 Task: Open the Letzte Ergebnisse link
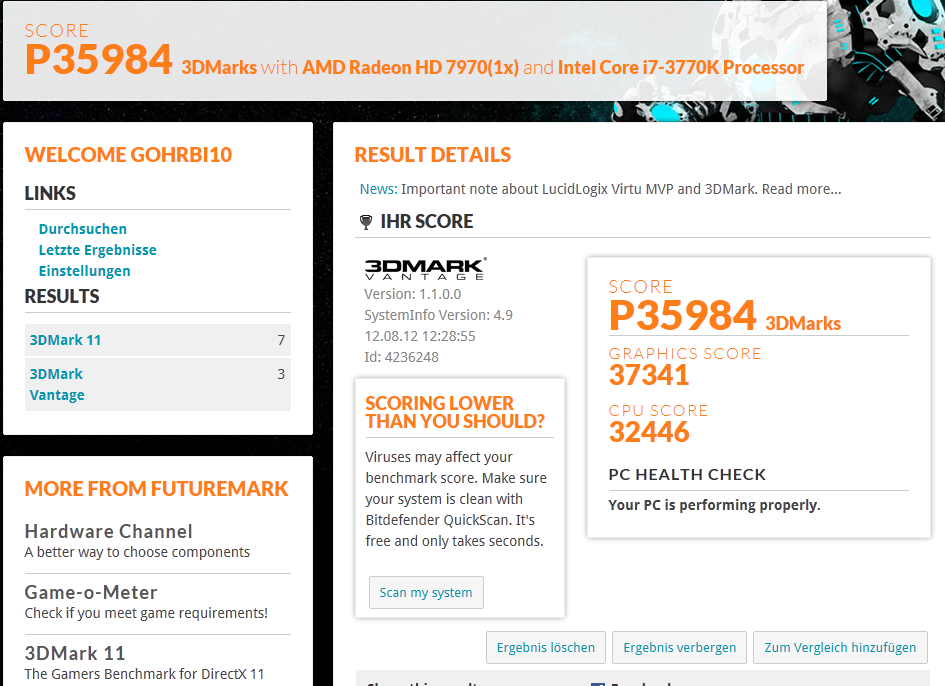[98, 250]
